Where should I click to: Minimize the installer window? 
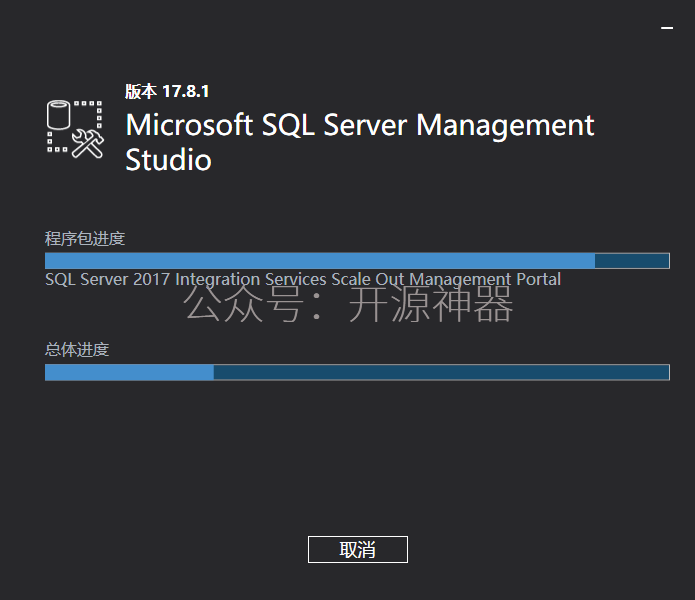point(667,28)
